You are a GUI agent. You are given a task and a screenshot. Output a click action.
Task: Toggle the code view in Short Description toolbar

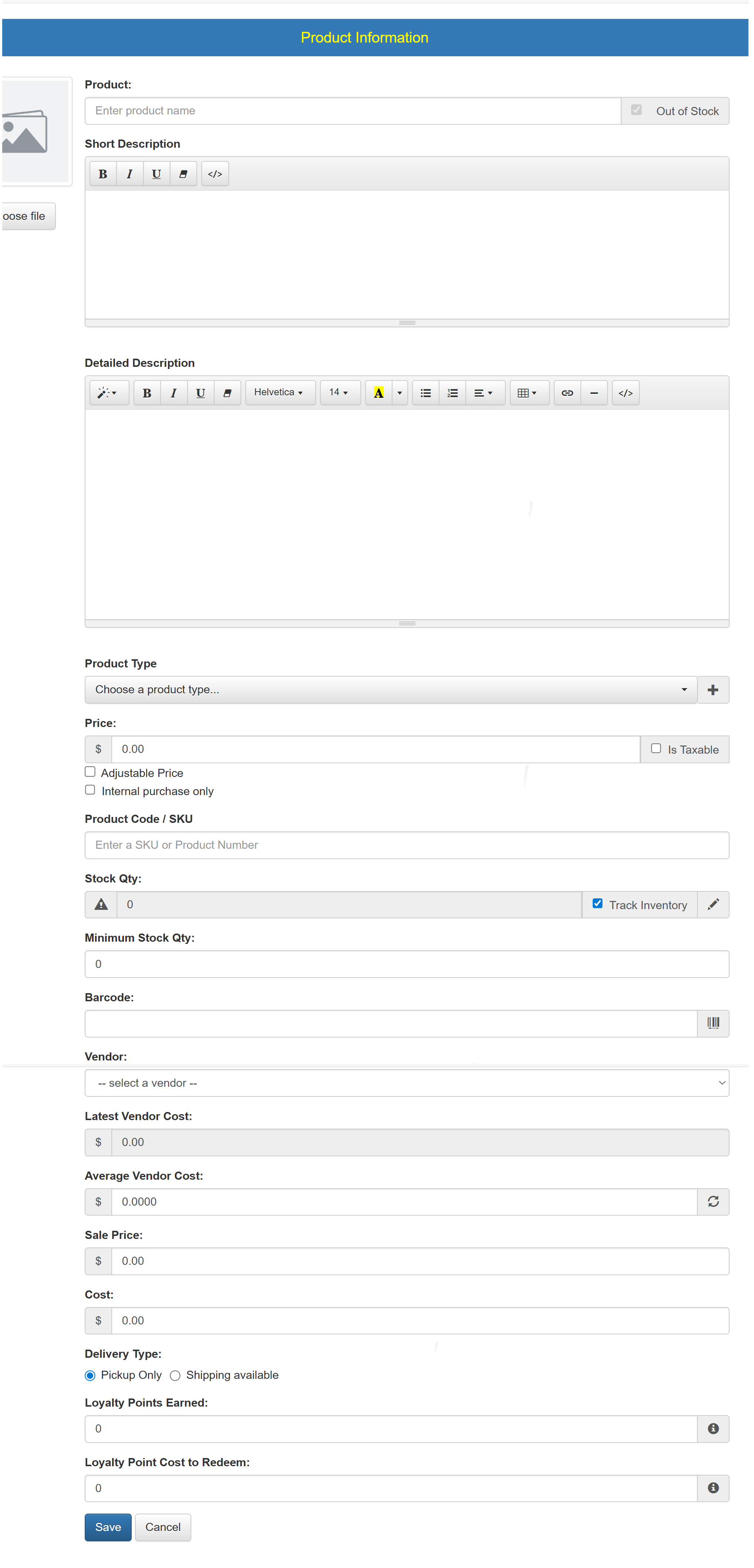coord(215,174)
